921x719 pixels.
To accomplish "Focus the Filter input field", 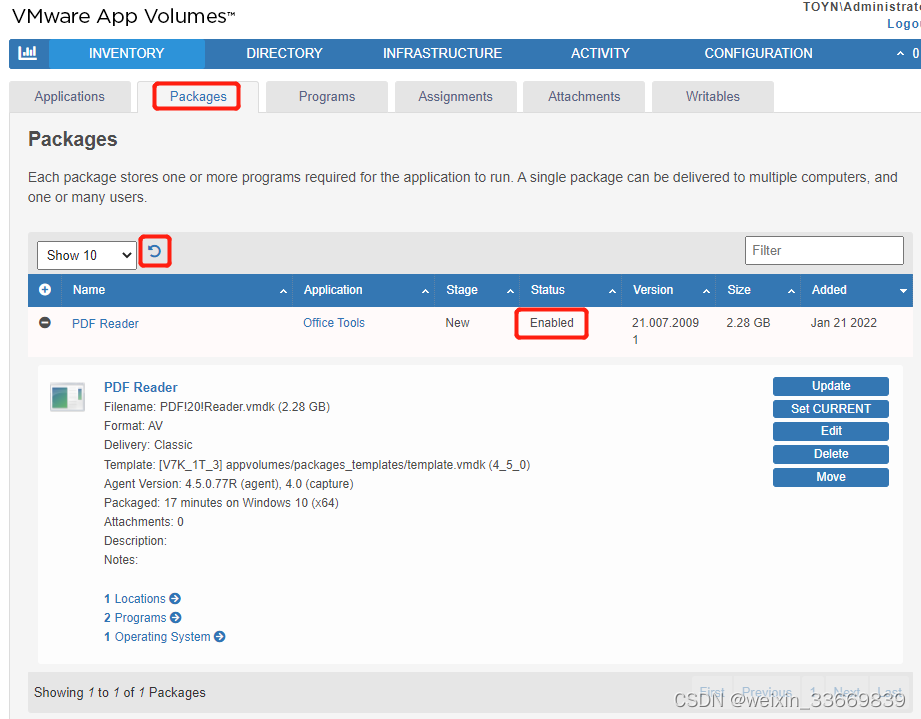I will (824, 250).
